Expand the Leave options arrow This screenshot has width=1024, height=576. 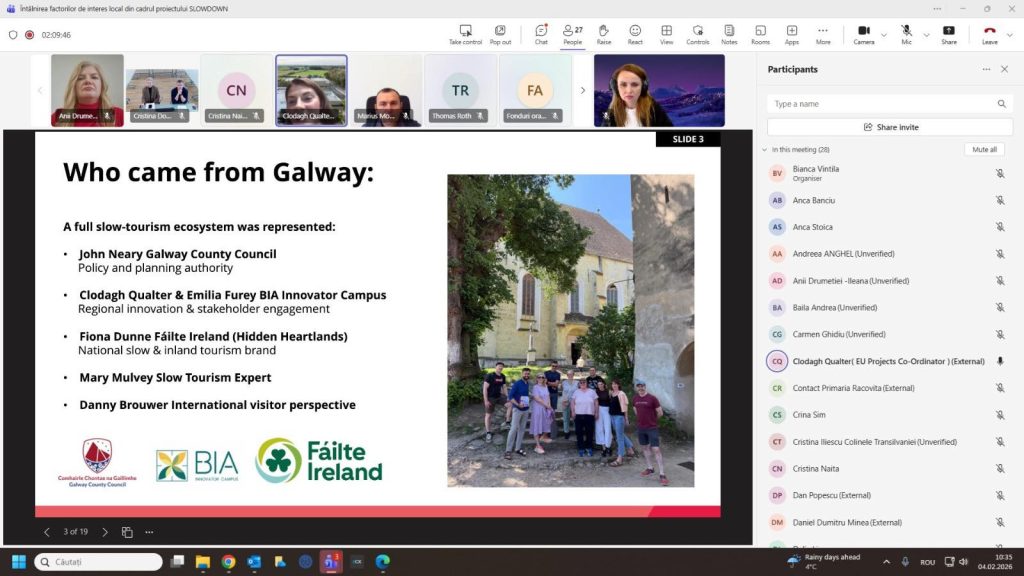pyautogui.click(x=1010, y=35)
